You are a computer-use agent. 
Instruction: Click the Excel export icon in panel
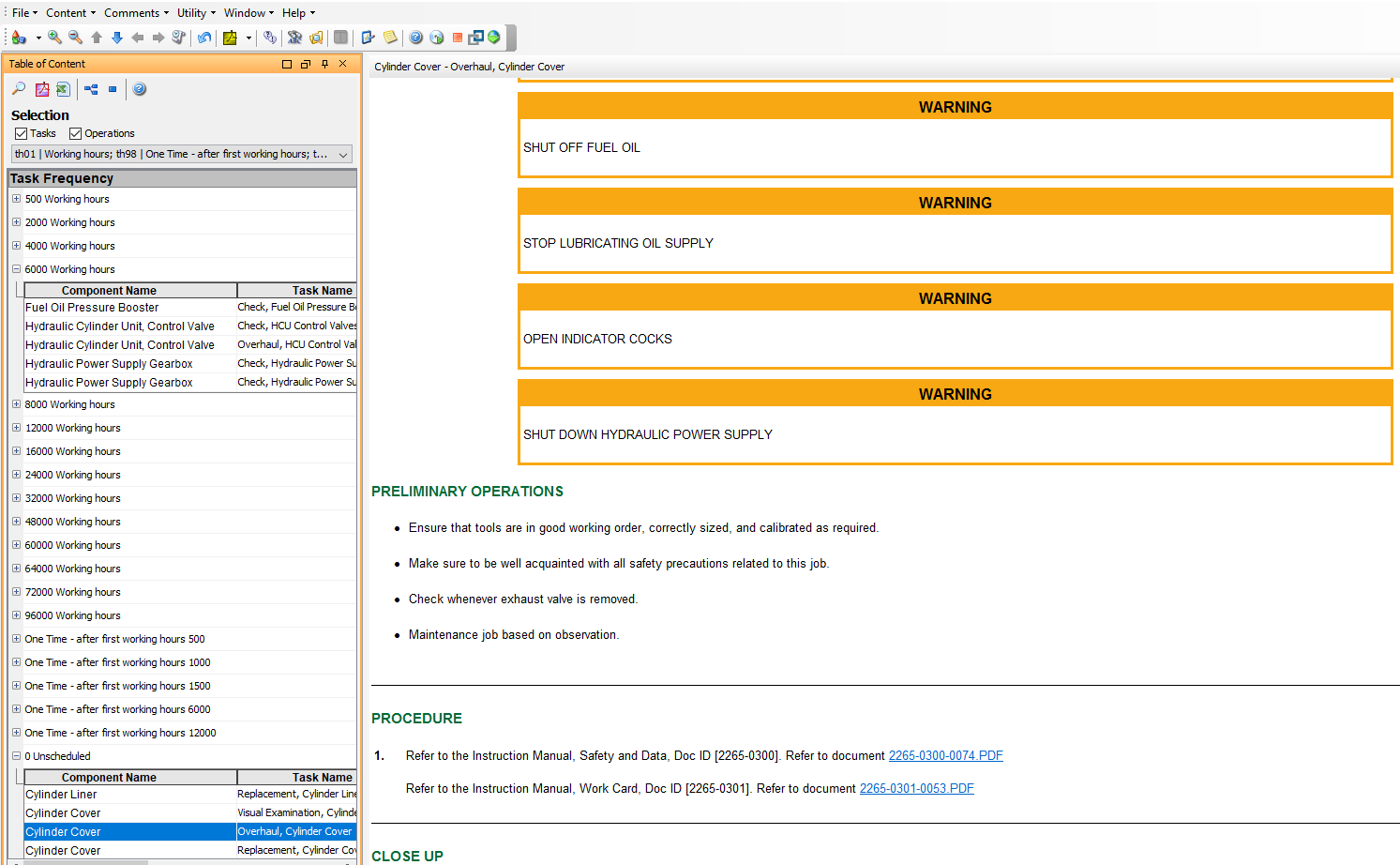pyautogui.click(x=63, y=89)
